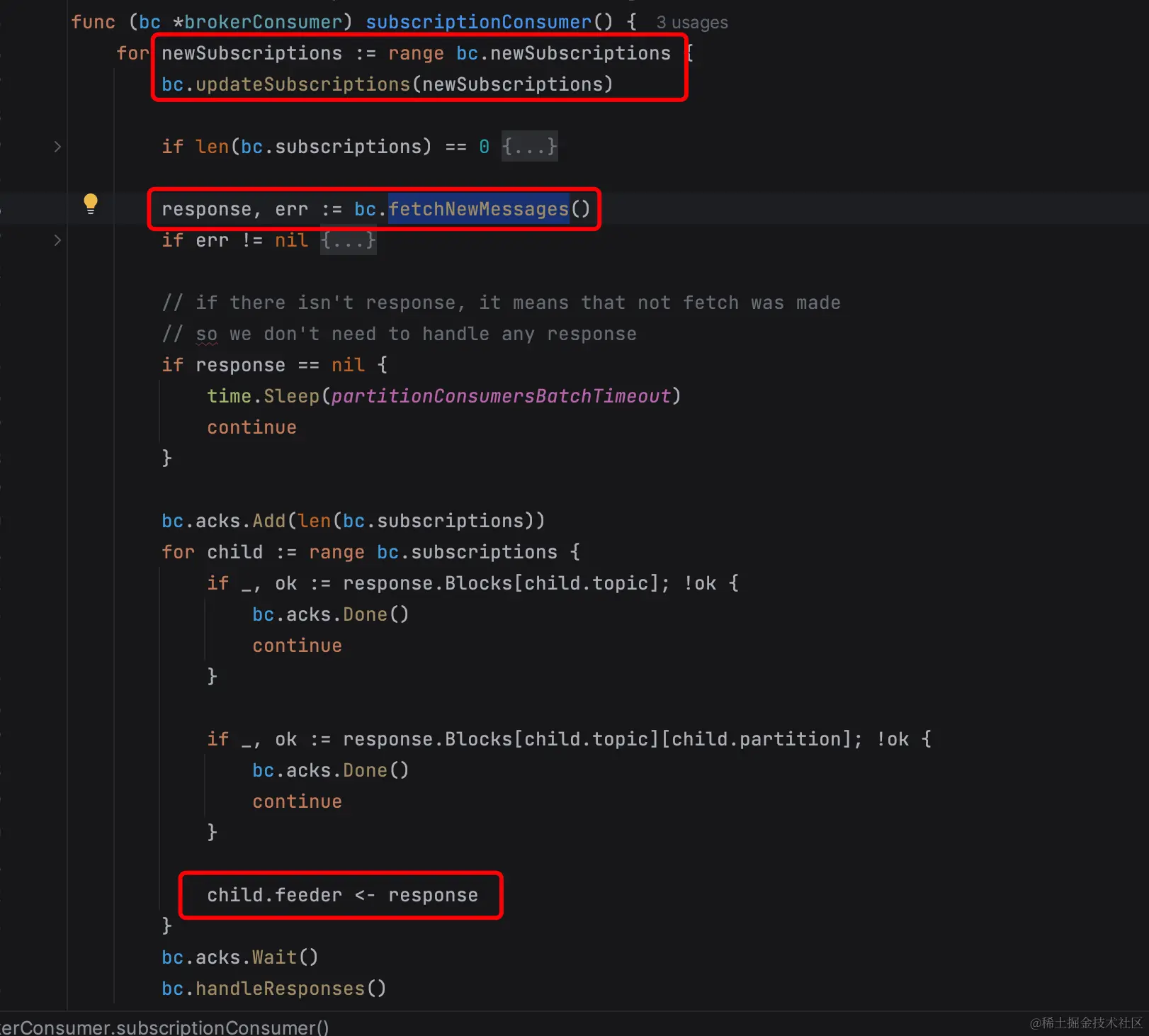Click 'bc.handleResponses()' call
This screenshot has height=1036, width=1149.
(274, 989)
